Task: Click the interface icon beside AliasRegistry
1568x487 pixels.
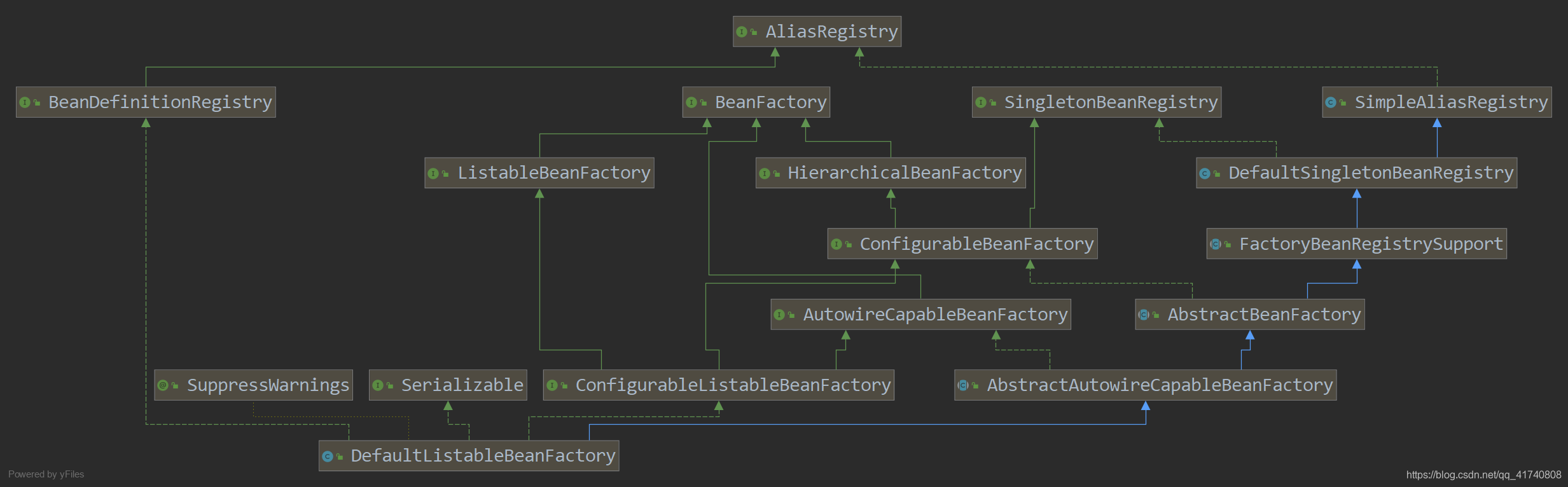Action: pyautogui.click(x=741, y=32)
